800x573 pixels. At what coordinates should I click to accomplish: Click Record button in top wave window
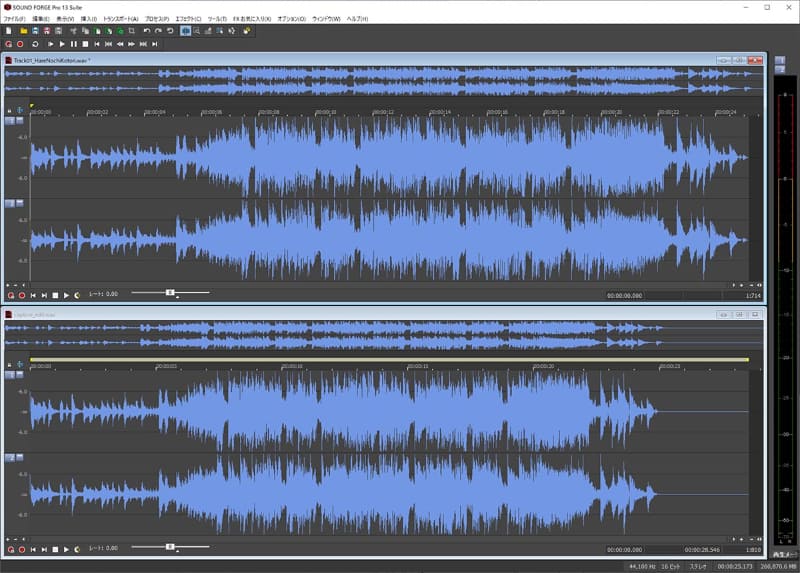(x=22, y=295)
